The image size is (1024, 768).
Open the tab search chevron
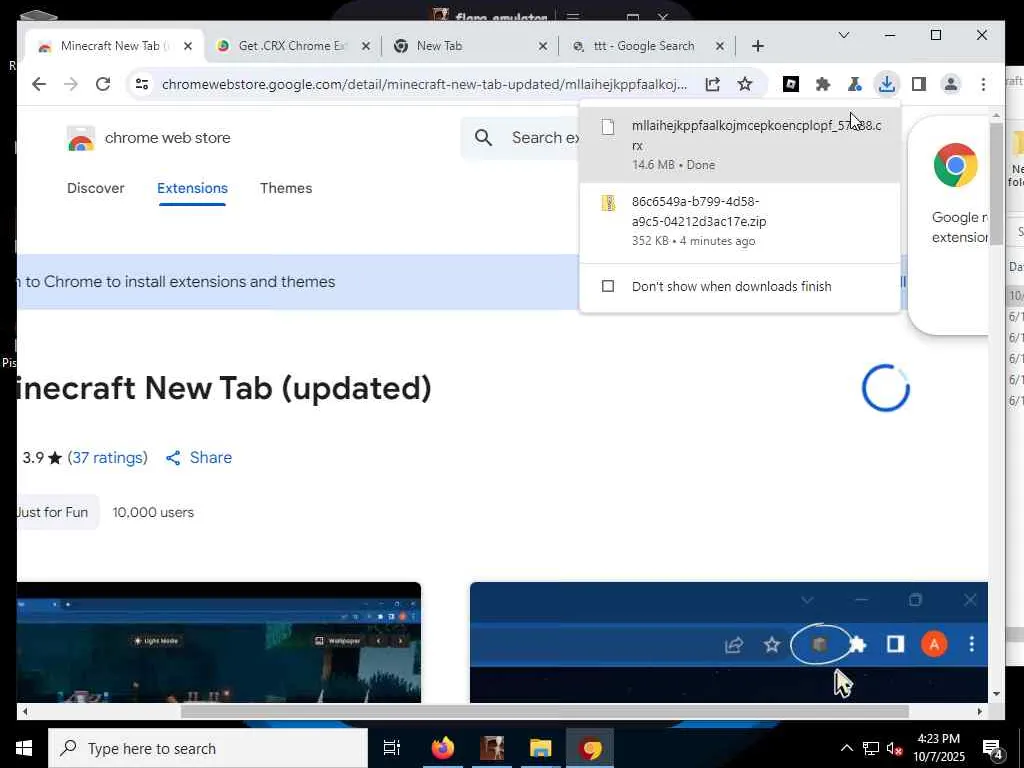click(844, 35)
